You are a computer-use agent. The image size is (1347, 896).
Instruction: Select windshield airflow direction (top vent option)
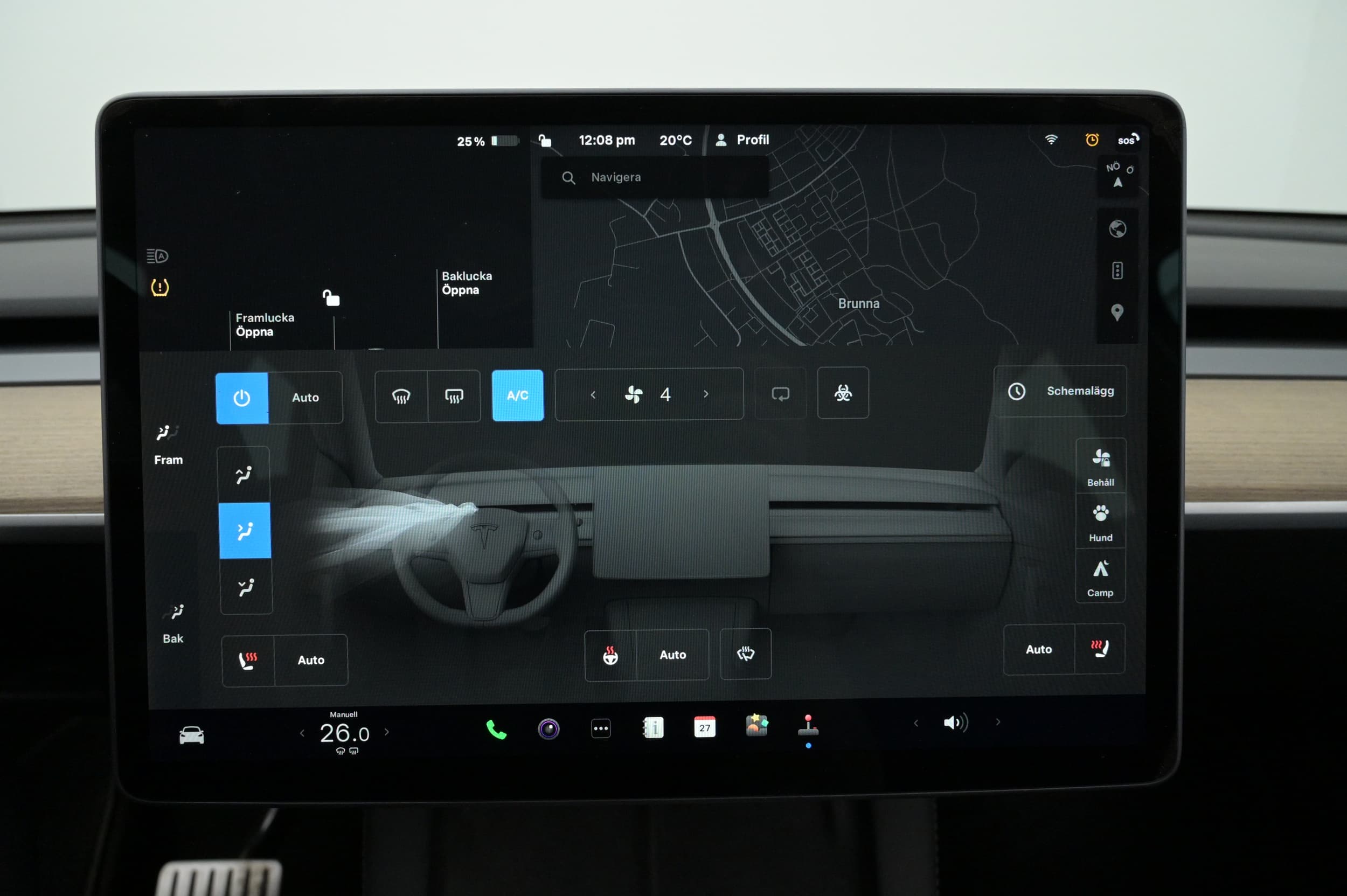click(244, 474)
